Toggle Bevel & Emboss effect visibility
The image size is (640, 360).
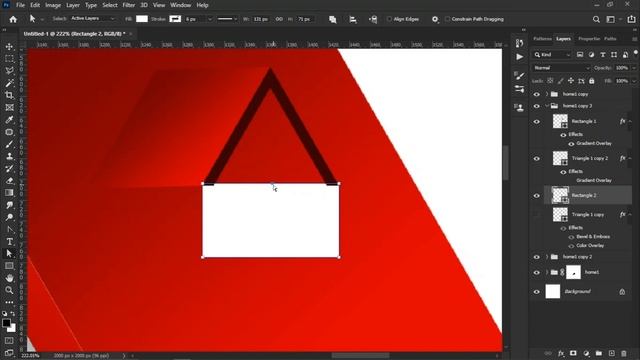tap(571, 237)
